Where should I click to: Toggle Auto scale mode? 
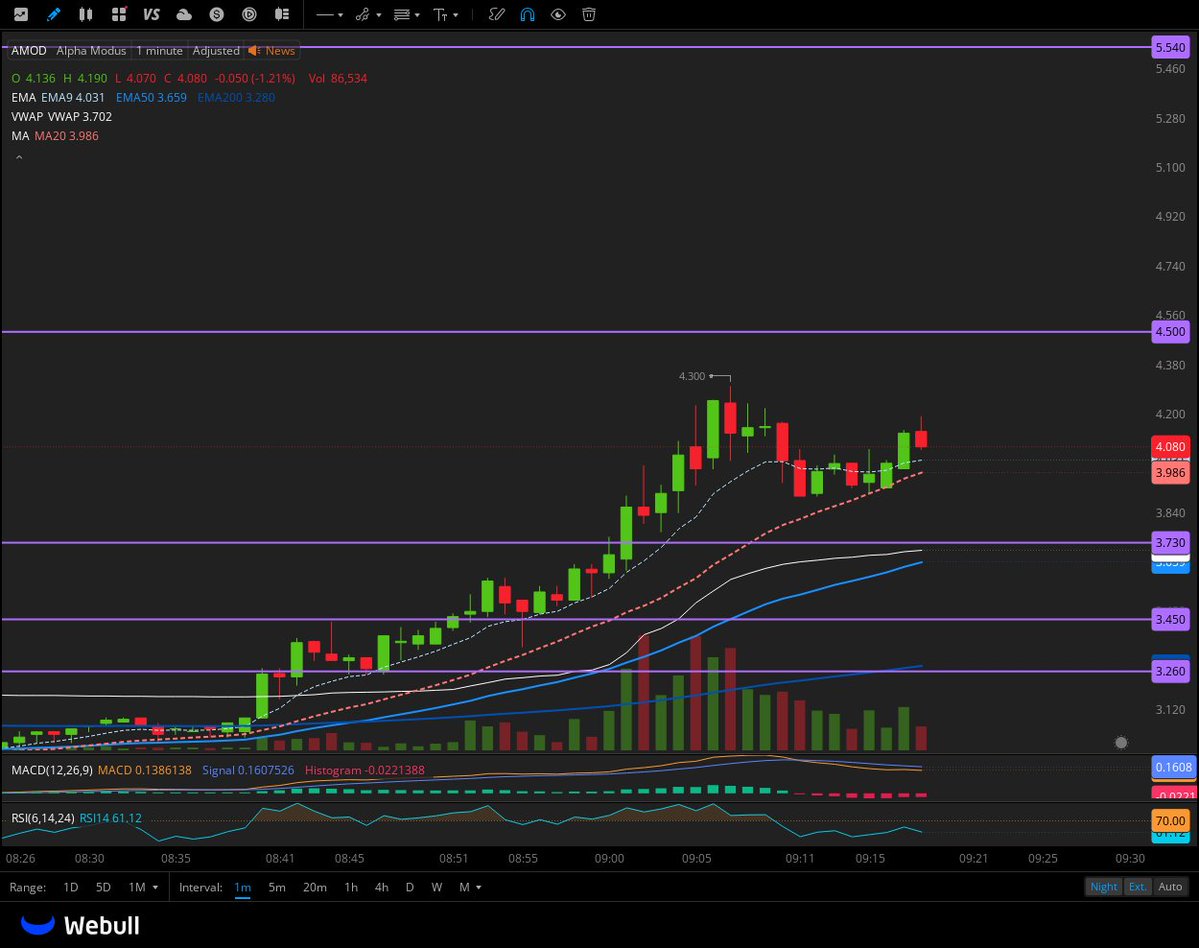coord(1170,887)
